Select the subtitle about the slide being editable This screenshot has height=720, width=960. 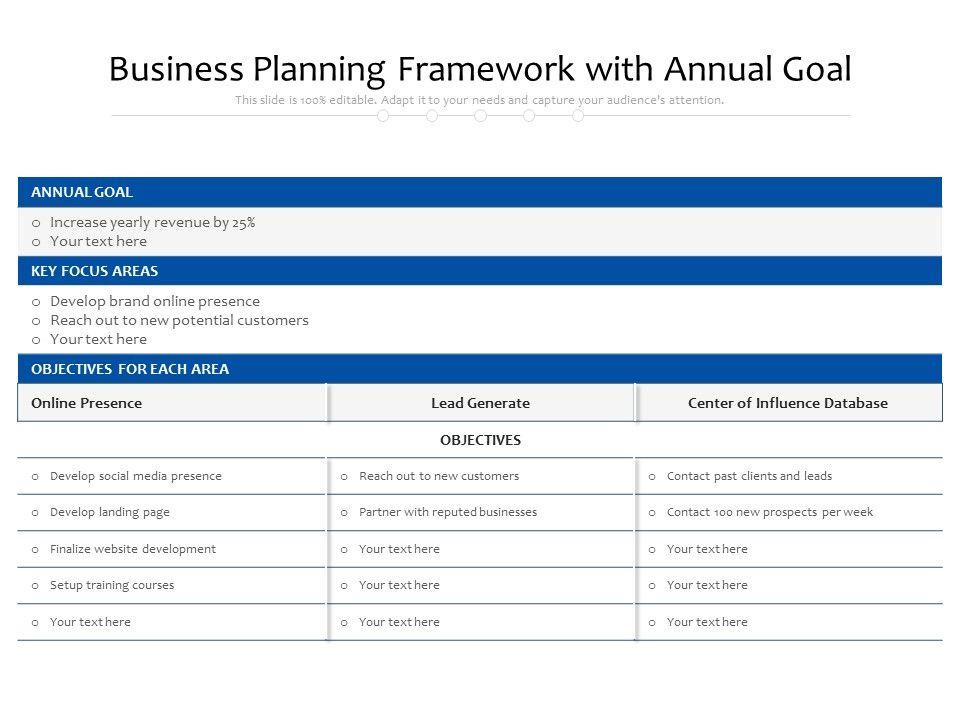(x=480, y=100)
